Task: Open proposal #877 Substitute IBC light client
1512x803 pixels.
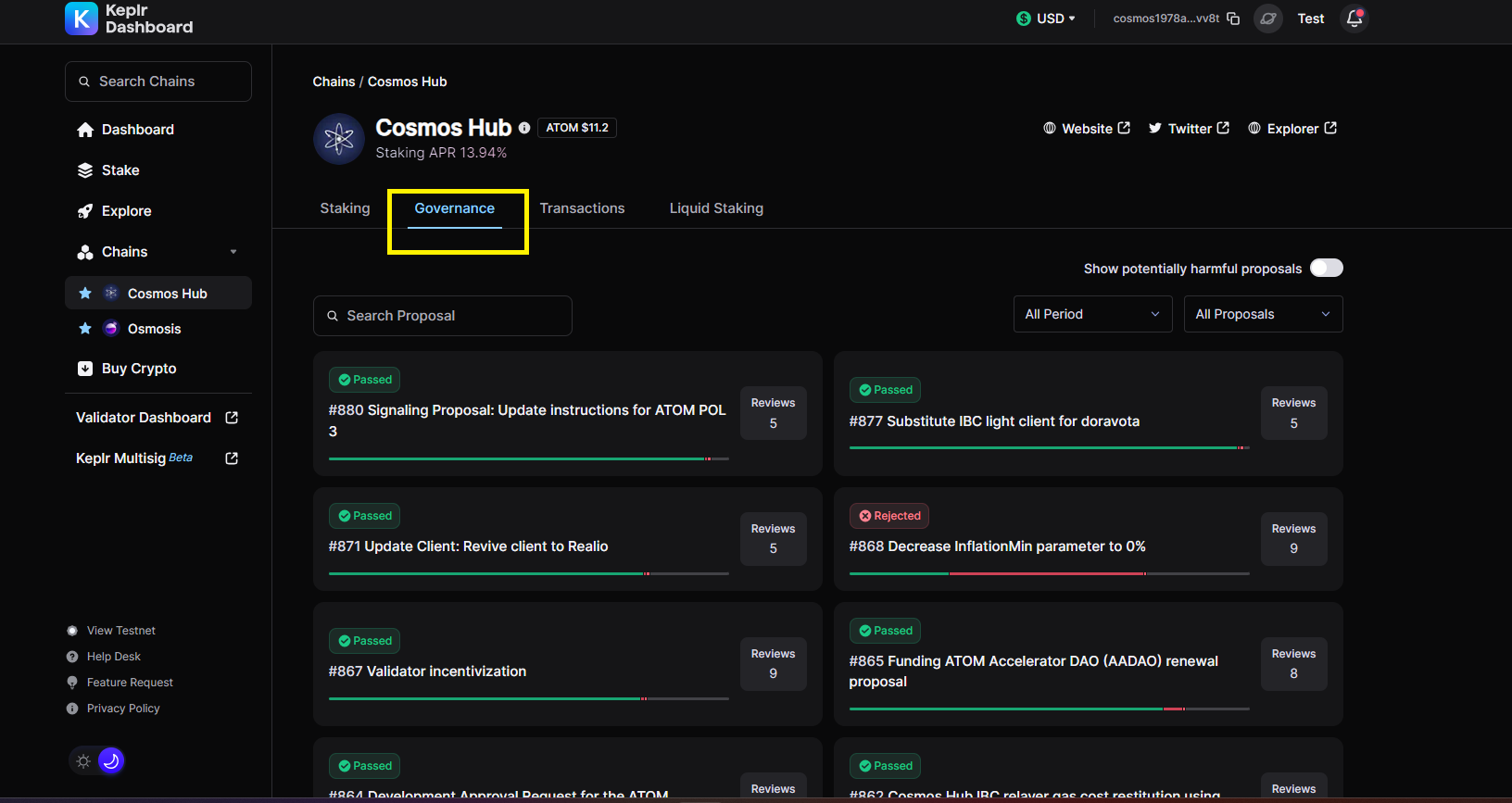Action: coord(994,421)
